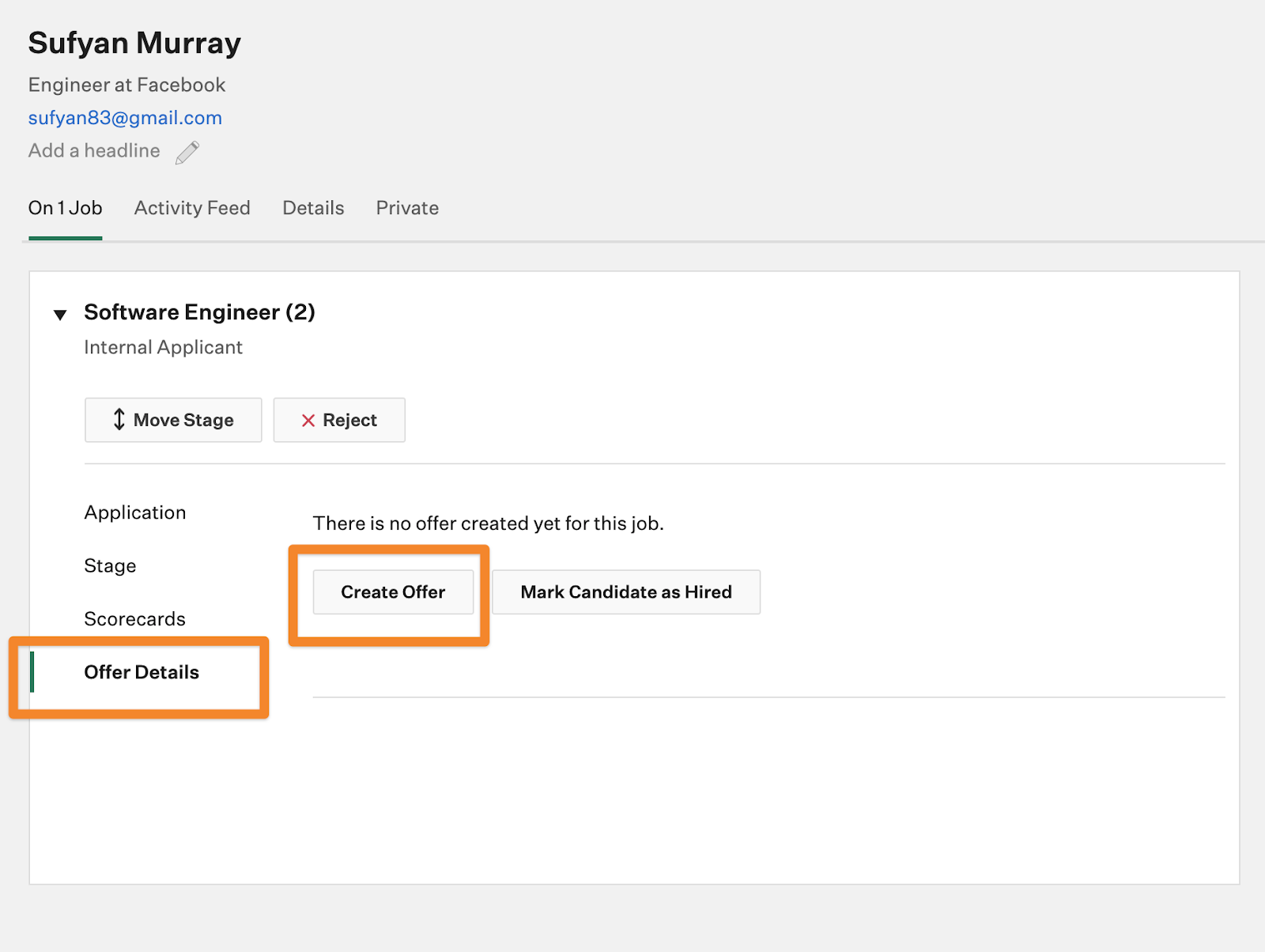This screenshot has height=952, width=1265.
Task: Click the Sufyan Murray candidate name
Action: point(134,43)
